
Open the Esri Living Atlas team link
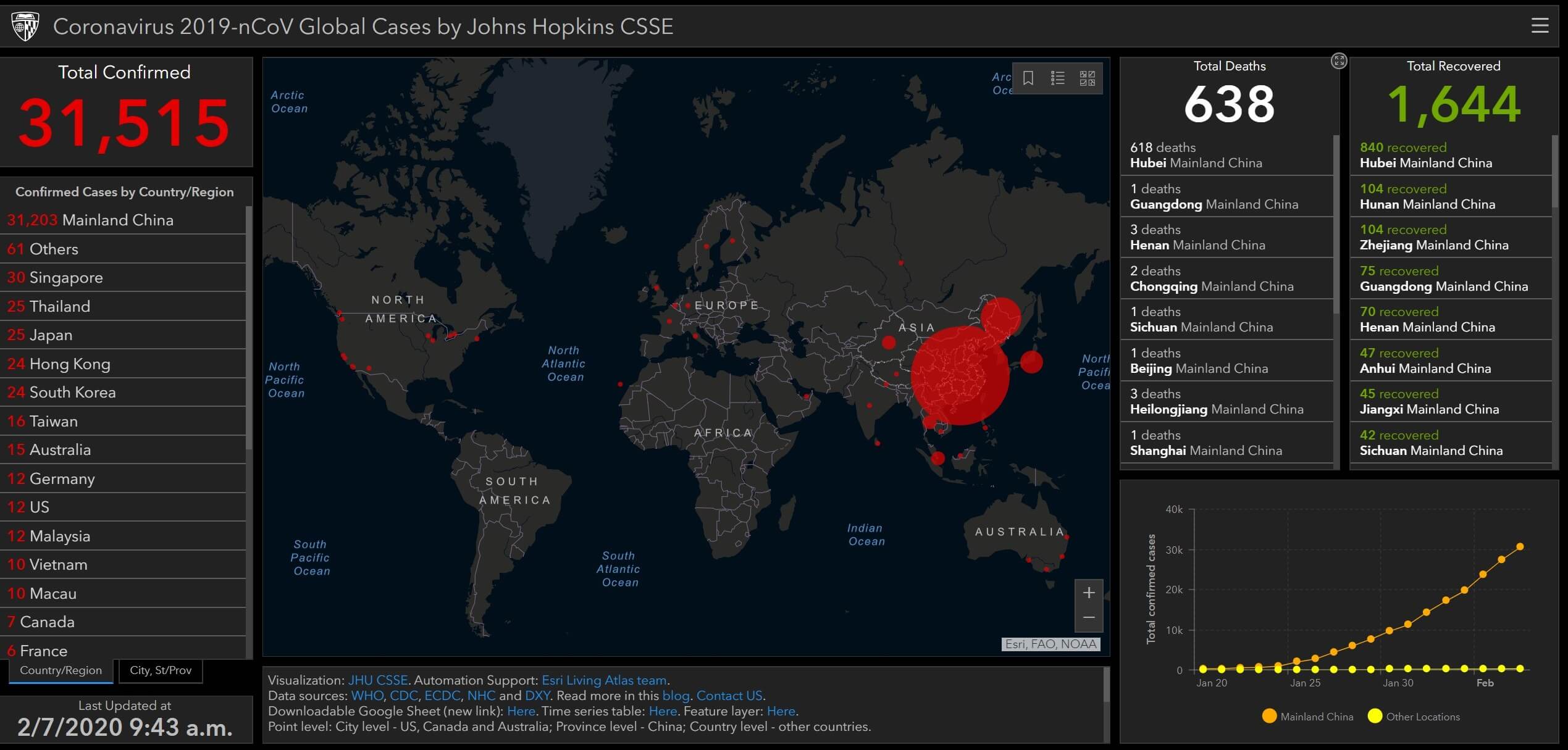click(604, 680)
